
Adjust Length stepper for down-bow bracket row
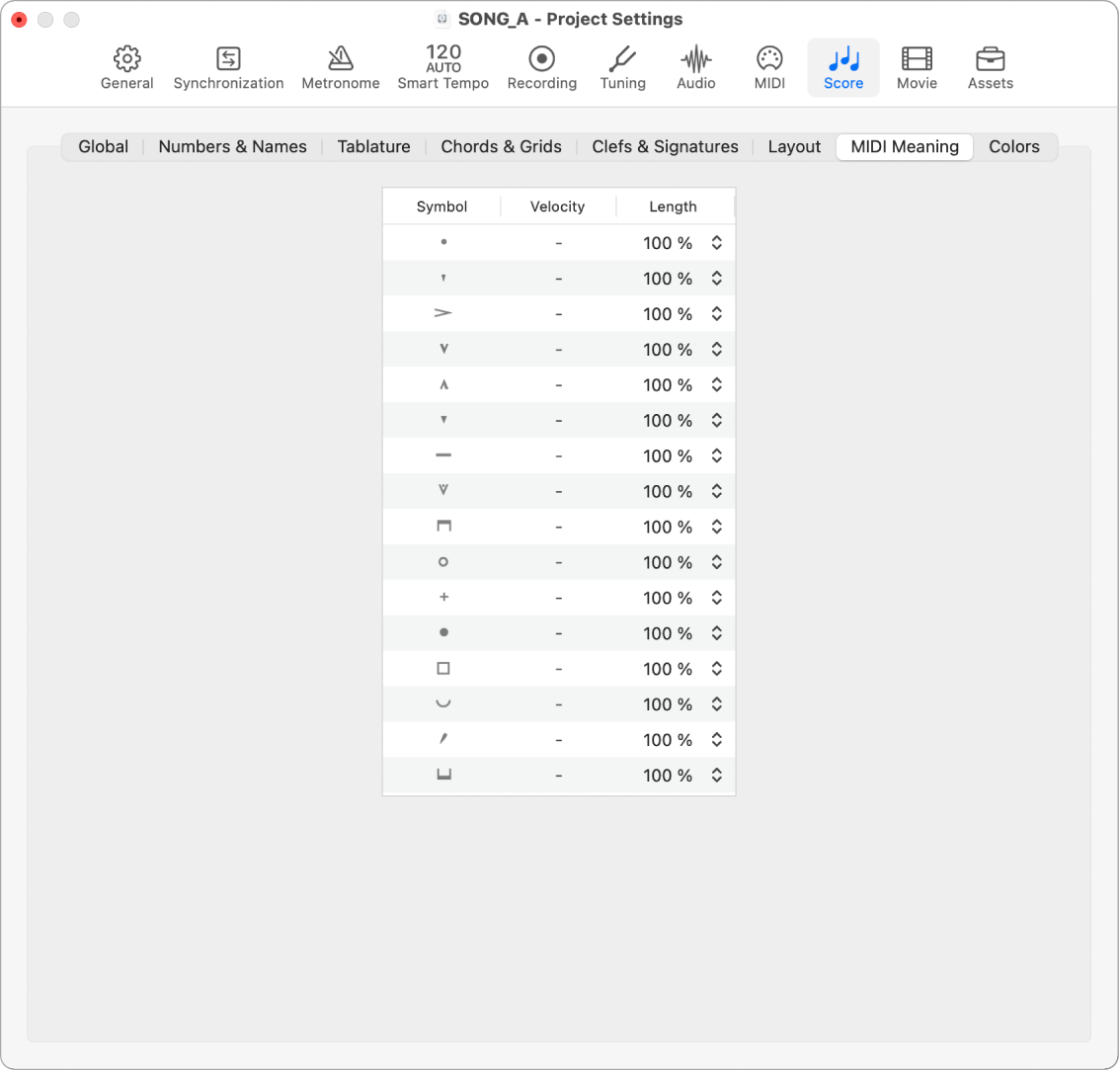click(716, 527)
